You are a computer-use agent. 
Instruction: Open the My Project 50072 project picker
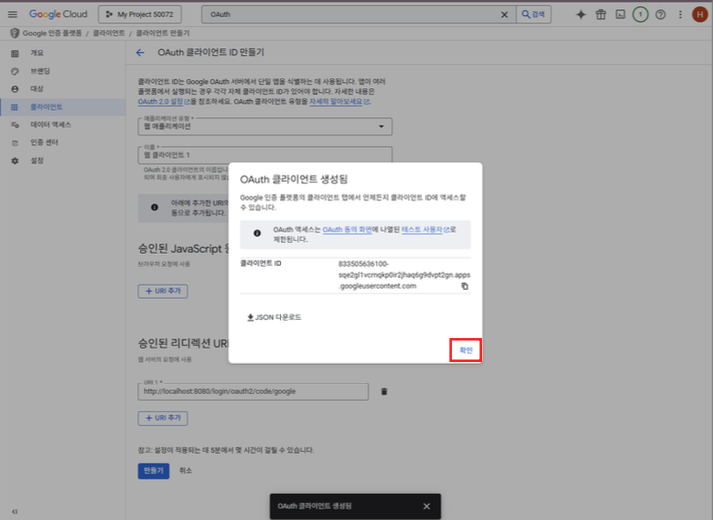point(140,15)
